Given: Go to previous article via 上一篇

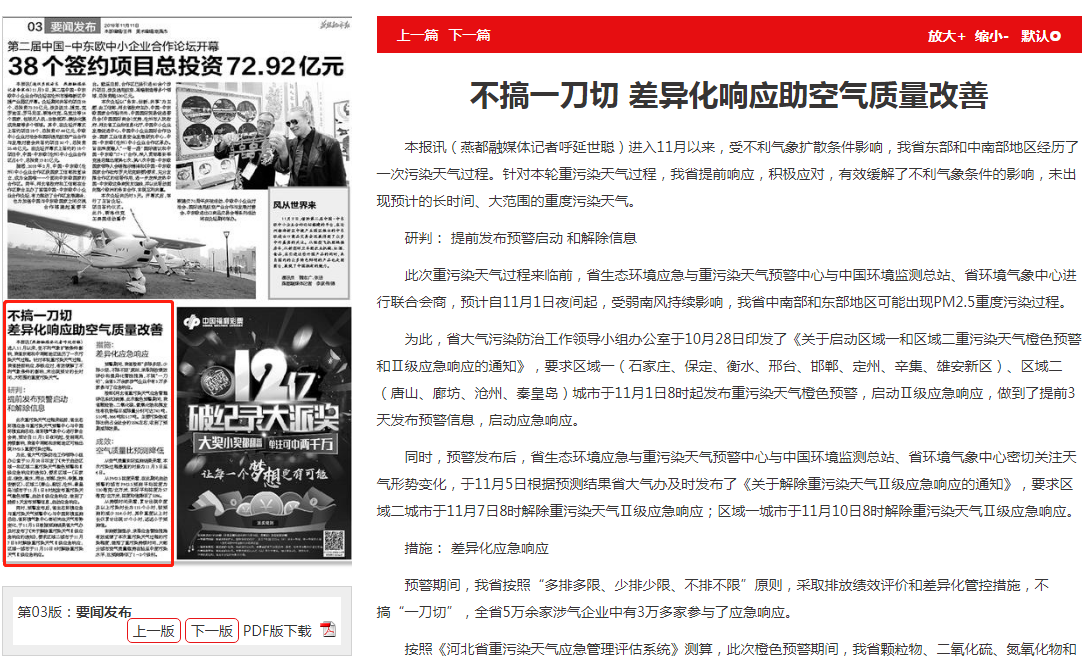Looking at the screenshot, I should (417, 35).
